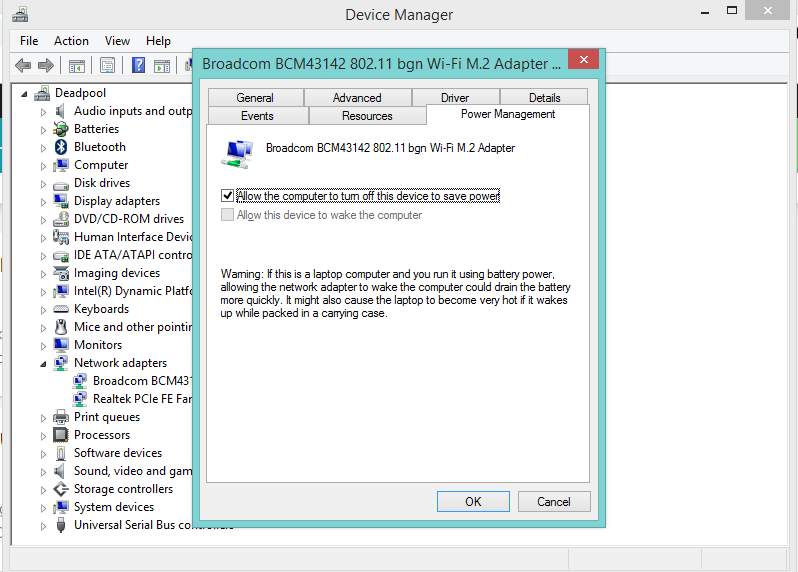The height and width of the screenshot is (572, 798).
Task: Click the Disk drives category icon
Action: [61, 185]
